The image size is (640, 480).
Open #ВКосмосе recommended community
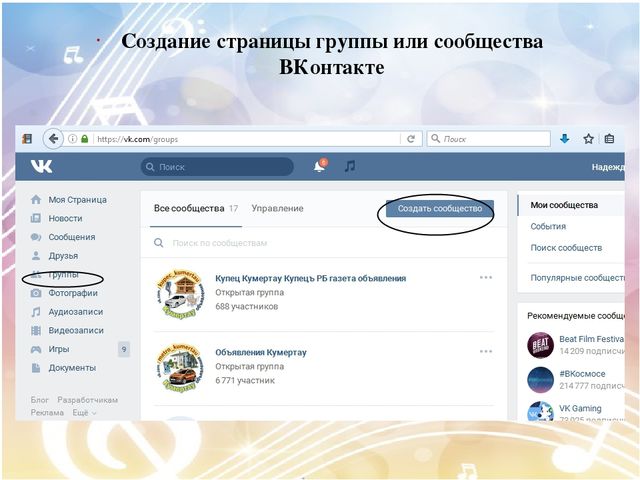[x=582, y=374]
